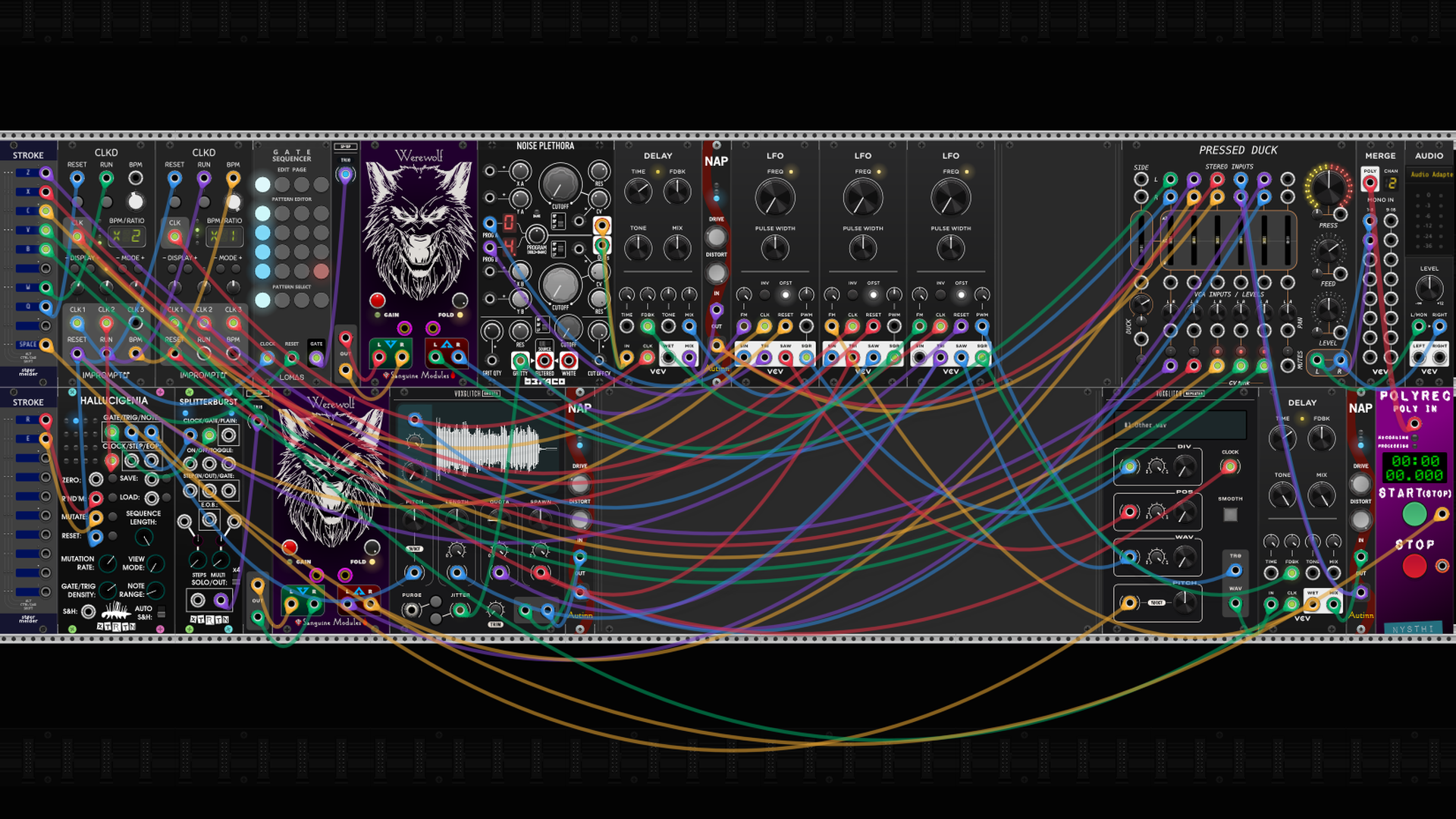Toggle third channel mute on Pressed Duck
1456x819 pixels.
point(1217,352)
